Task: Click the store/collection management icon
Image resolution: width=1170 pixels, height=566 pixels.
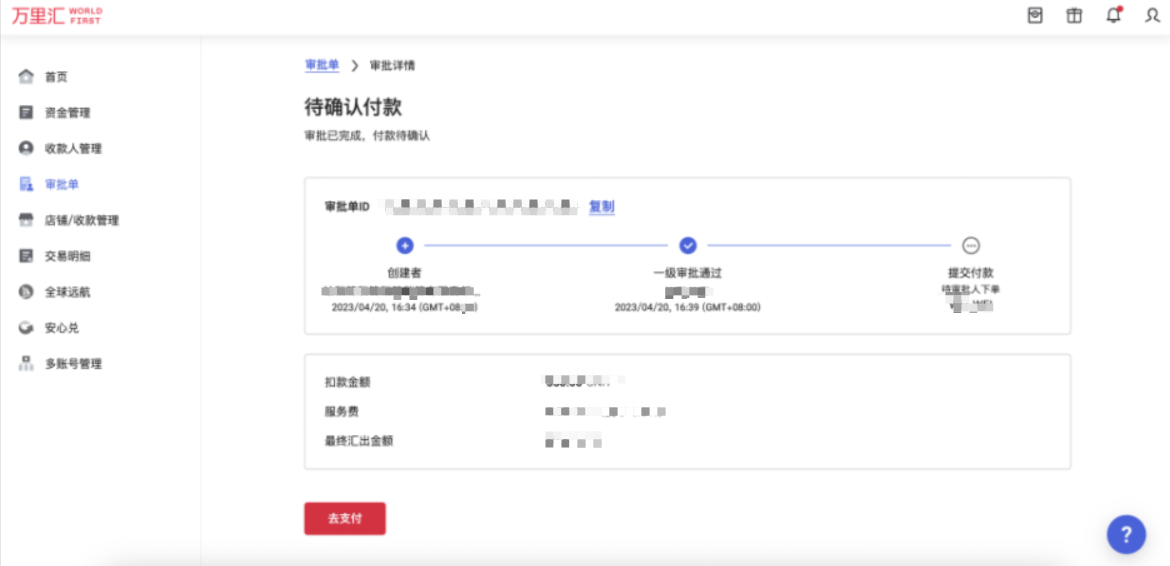Action: point(26,220)
